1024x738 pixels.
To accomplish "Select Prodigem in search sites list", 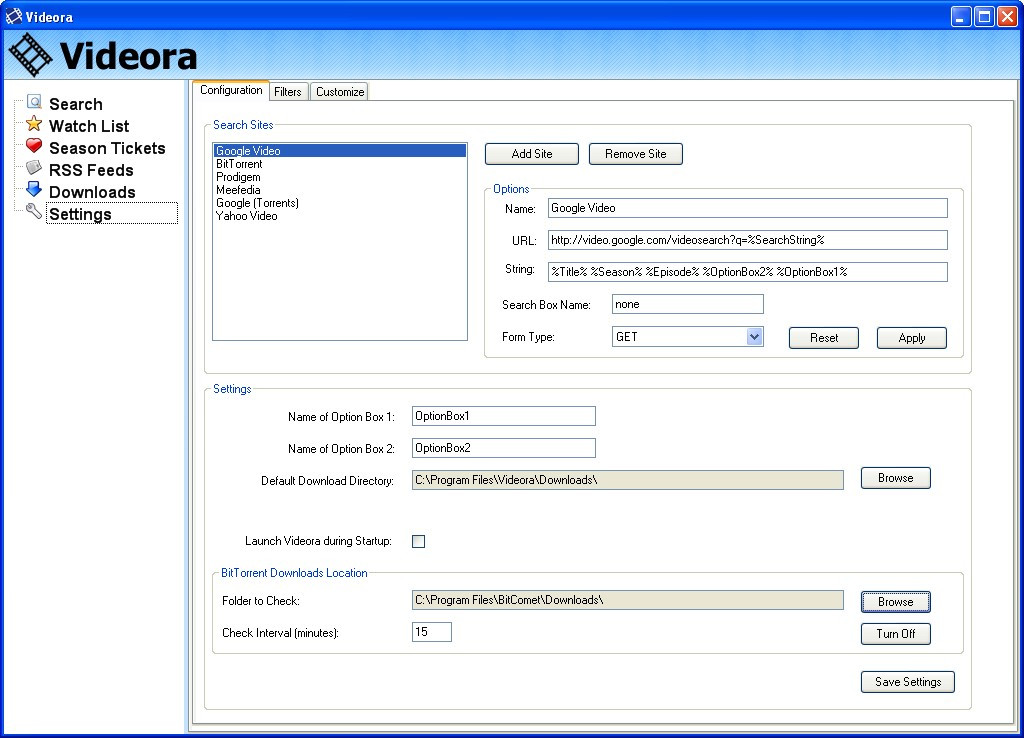I will click(340, 177).
